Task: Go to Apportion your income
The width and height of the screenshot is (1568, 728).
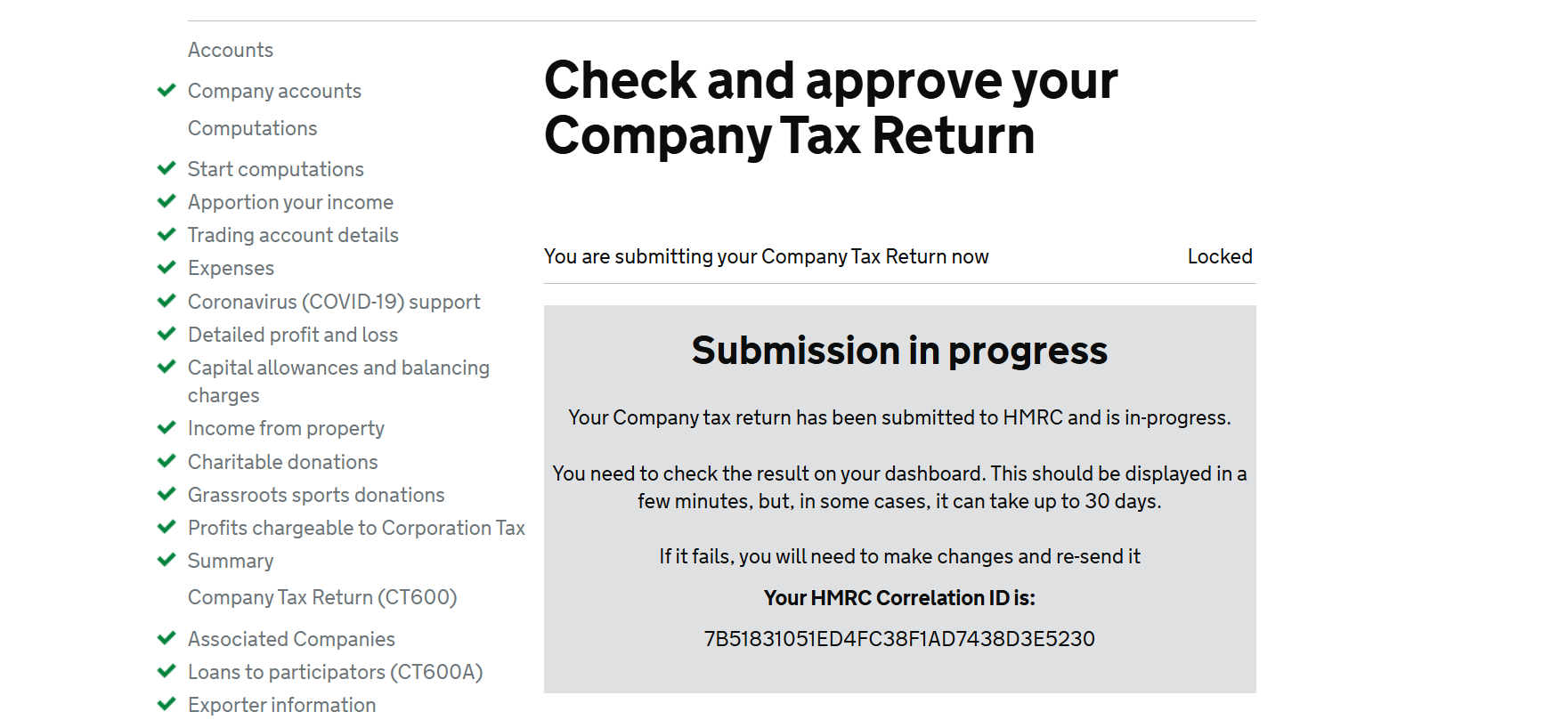Action: (290, 202)
